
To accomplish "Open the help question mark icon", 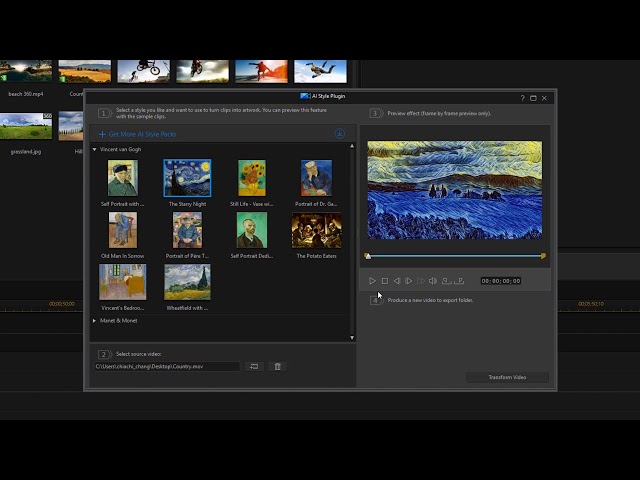I will tap(522, 98).
